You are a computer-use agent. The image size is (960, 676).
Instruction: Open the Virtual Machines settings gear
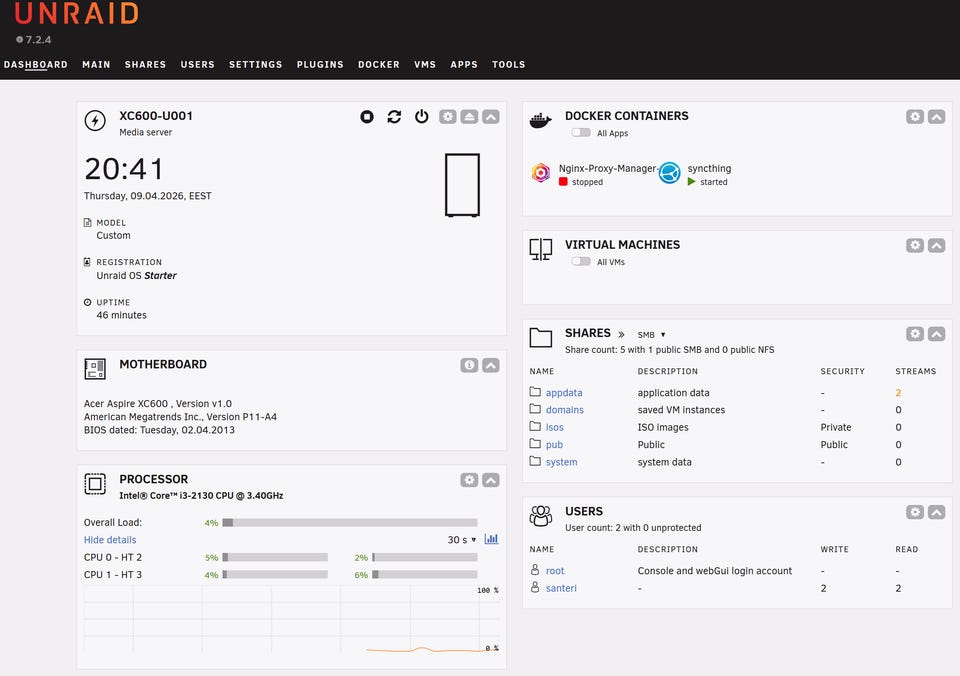click(915, 245)
